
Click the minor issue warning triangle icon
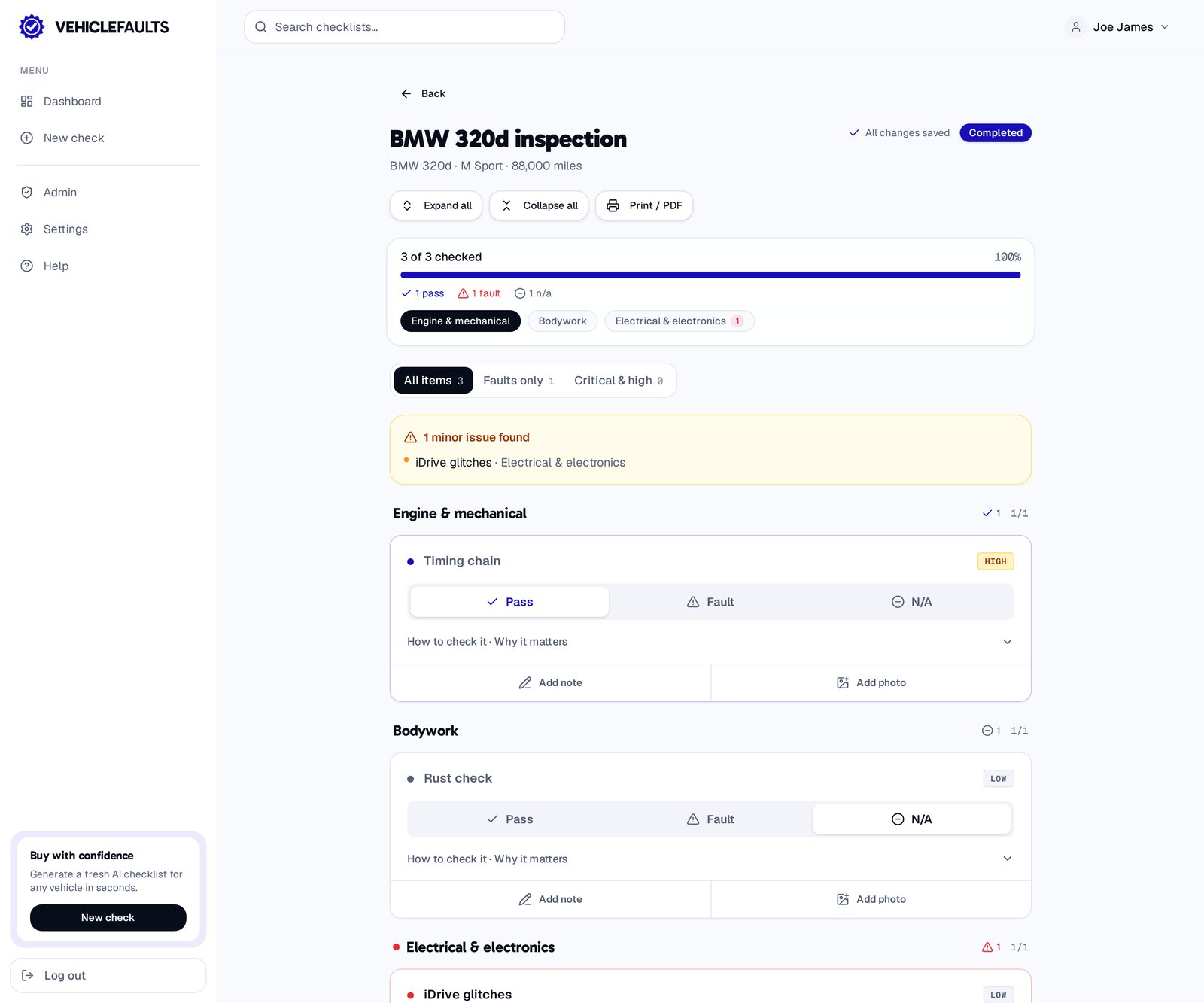(411, 438)
